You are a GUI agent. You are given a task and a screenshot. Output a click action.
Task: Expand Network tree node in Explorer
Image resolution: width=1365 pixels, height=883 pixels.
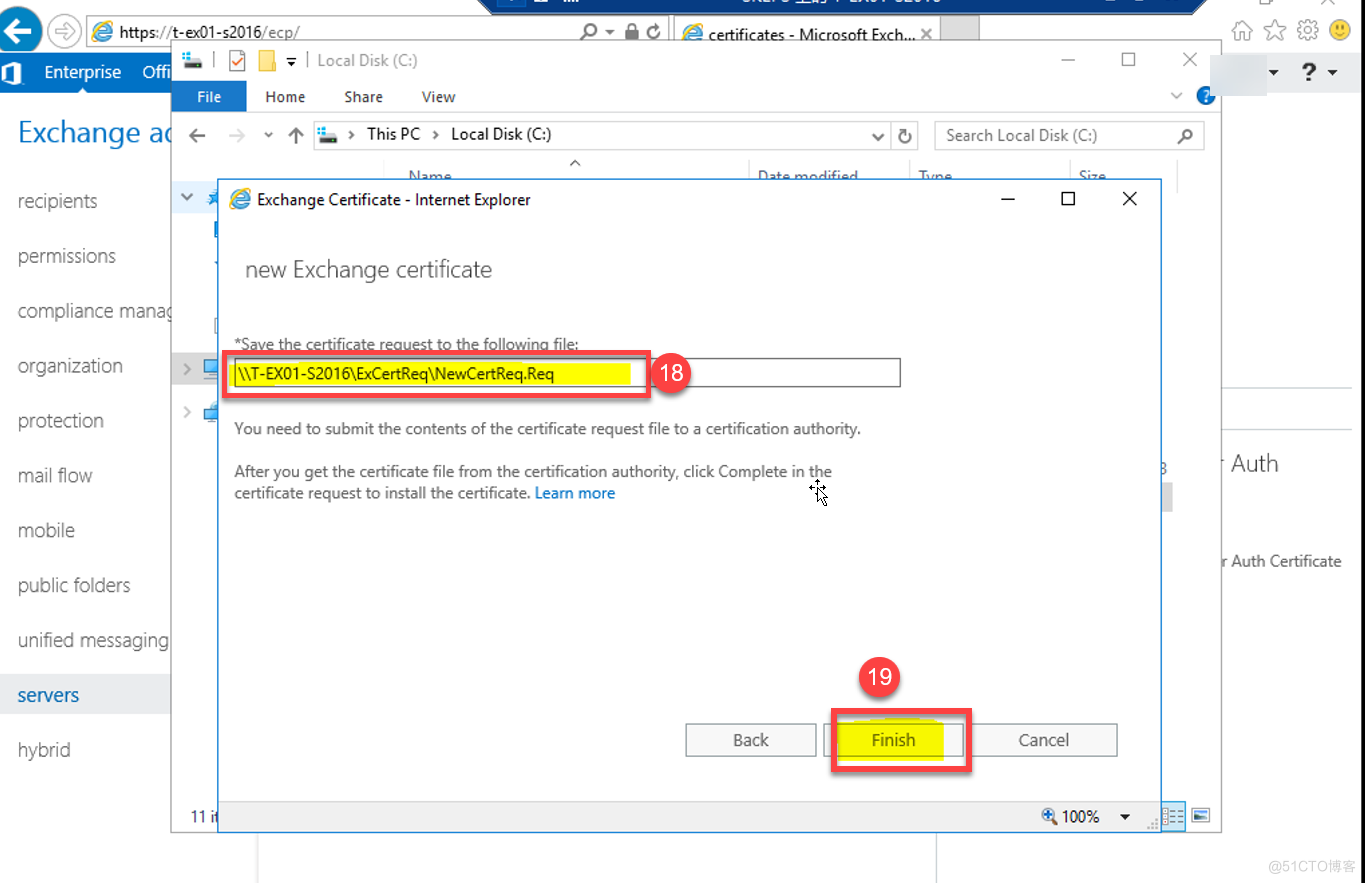(187, 411)
